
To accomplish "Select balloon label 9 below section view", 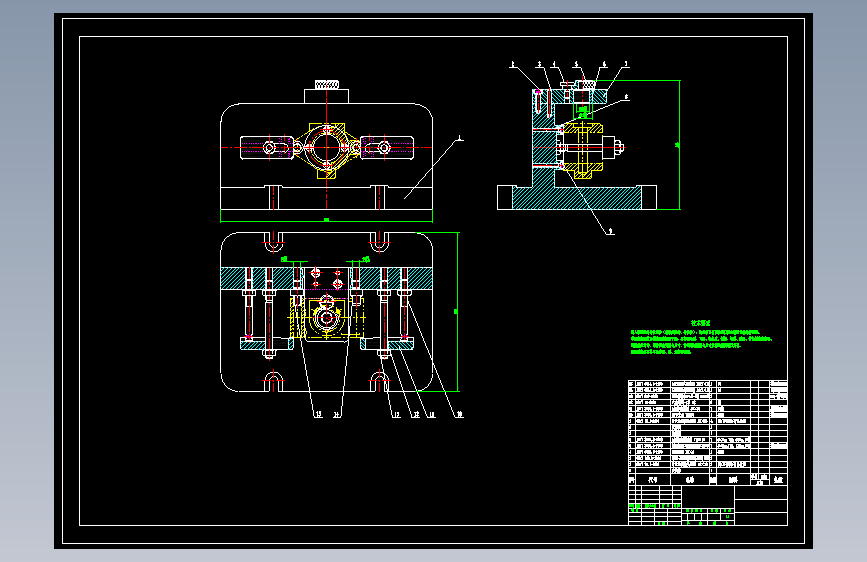I will [610, 232].
